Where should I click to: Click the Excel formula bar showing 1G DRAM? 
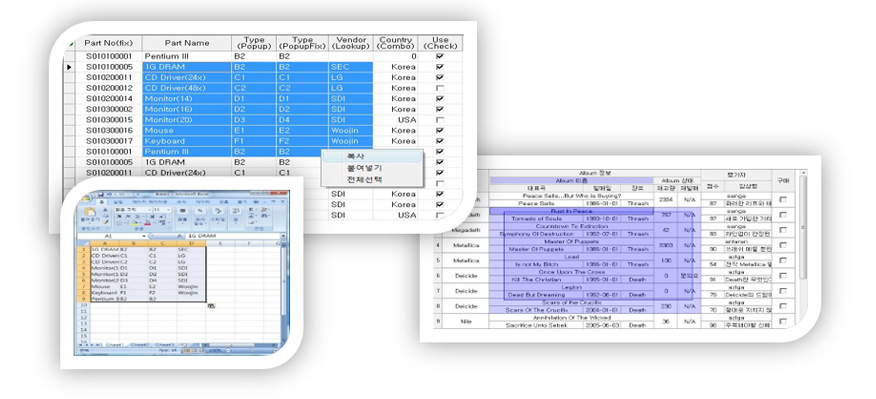click(x=233, y=236)
